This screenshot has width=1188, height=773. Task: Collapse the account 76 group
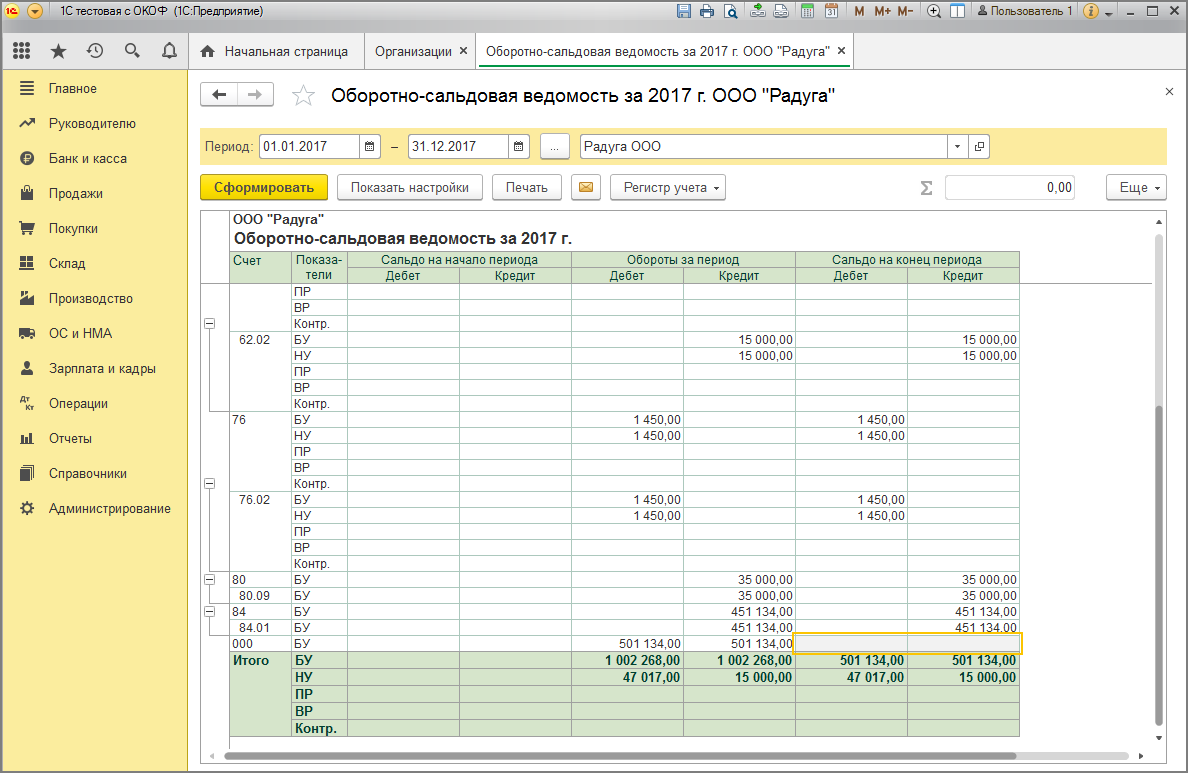(210, 484)
